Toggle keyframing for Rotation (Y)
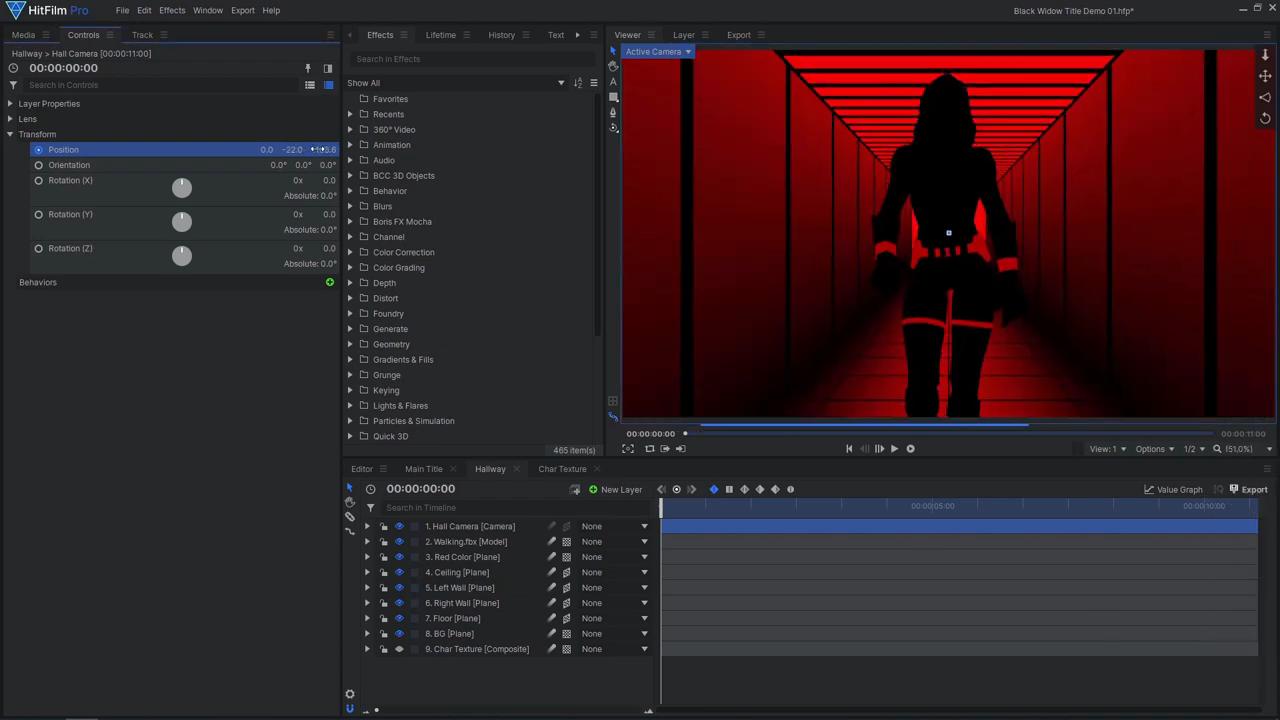Viewport: 1280px width, 720px height. point(39,215)
